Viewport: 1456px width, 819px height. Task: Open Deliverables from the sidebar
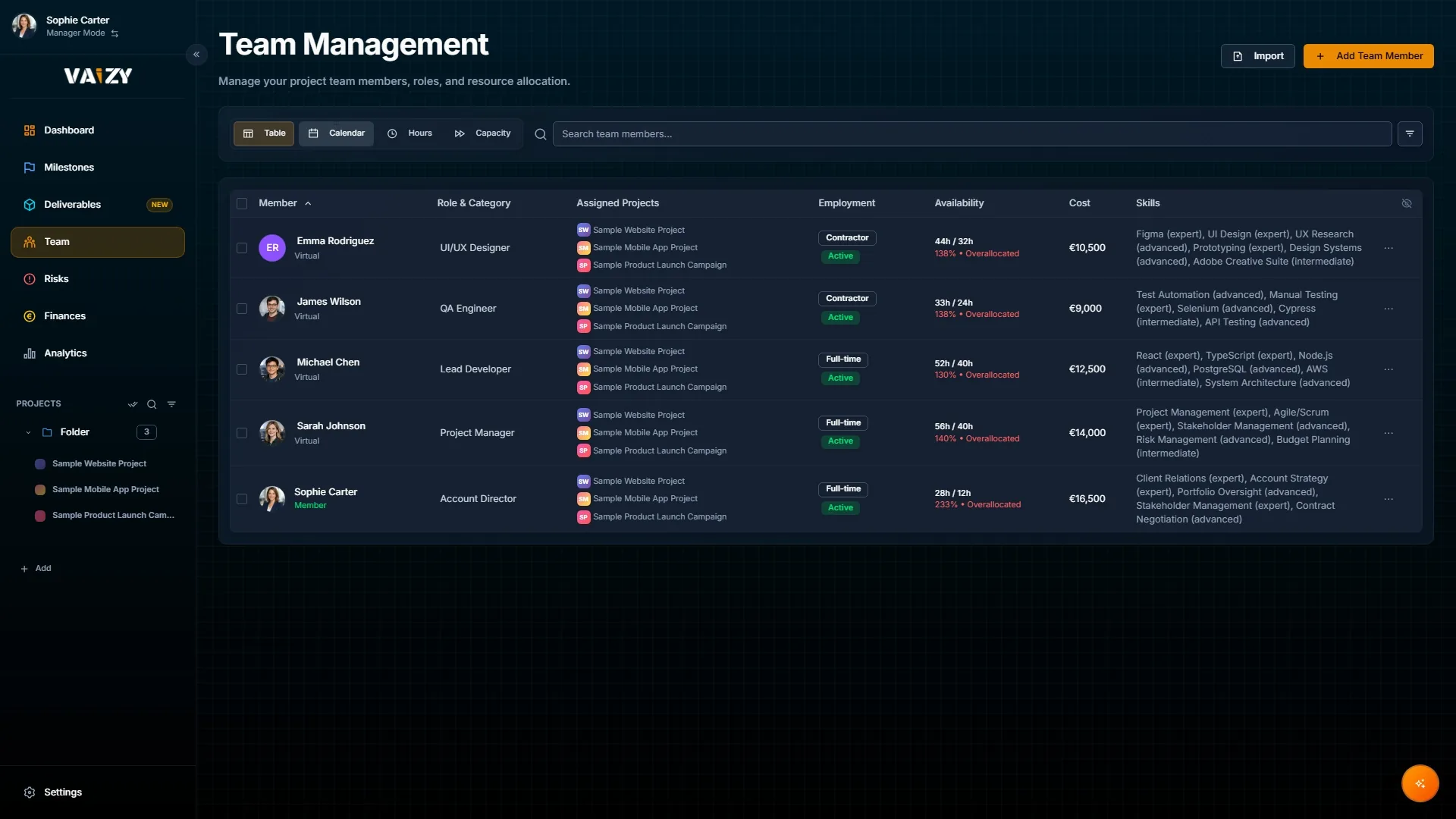[98, 205]
